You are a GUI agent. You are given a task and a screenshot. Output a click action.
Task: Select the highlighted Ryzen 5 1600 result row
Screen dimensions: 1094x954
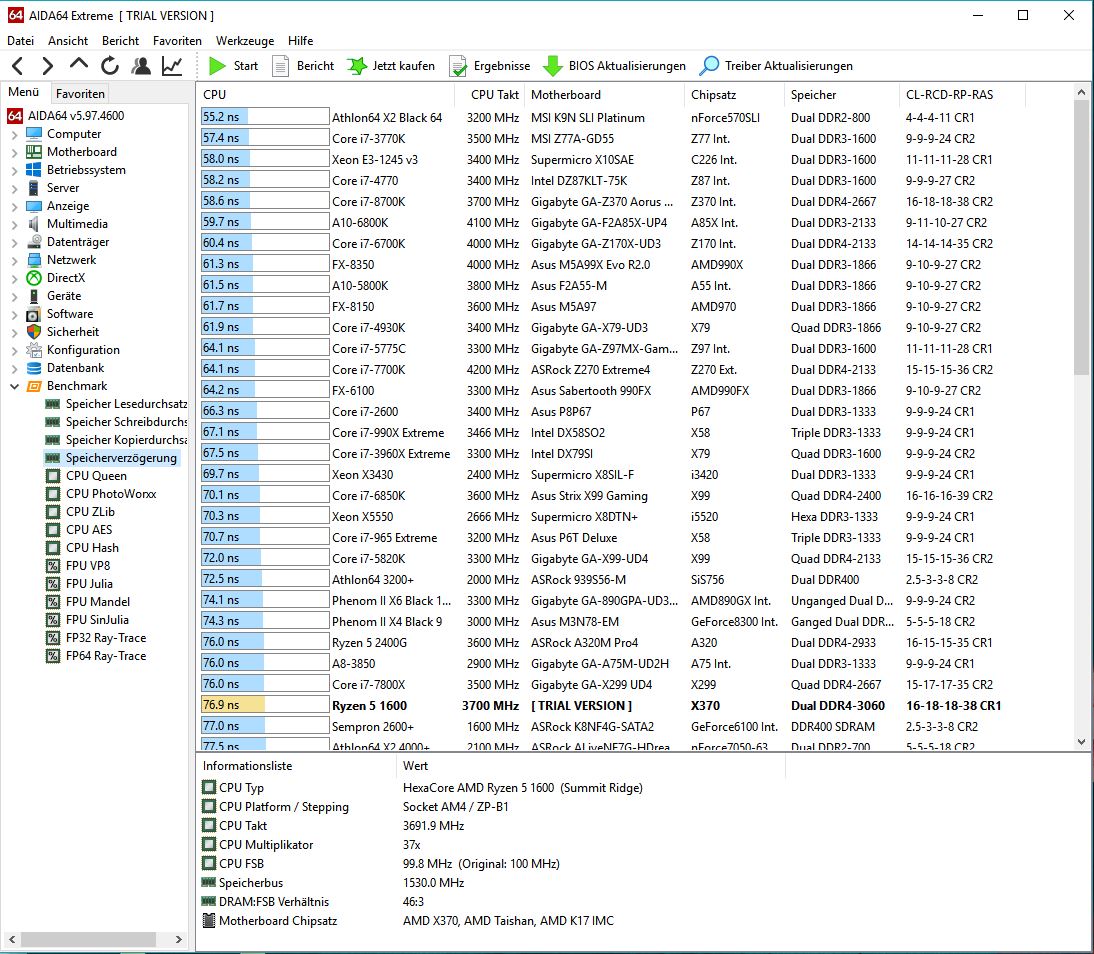click(400, 705)
